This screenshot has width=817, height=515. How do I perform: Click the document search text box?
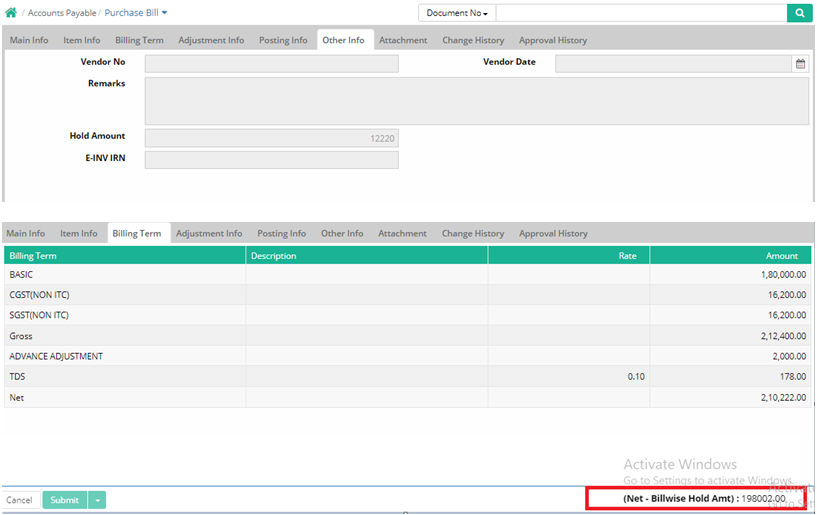click(x=640, y=13)
